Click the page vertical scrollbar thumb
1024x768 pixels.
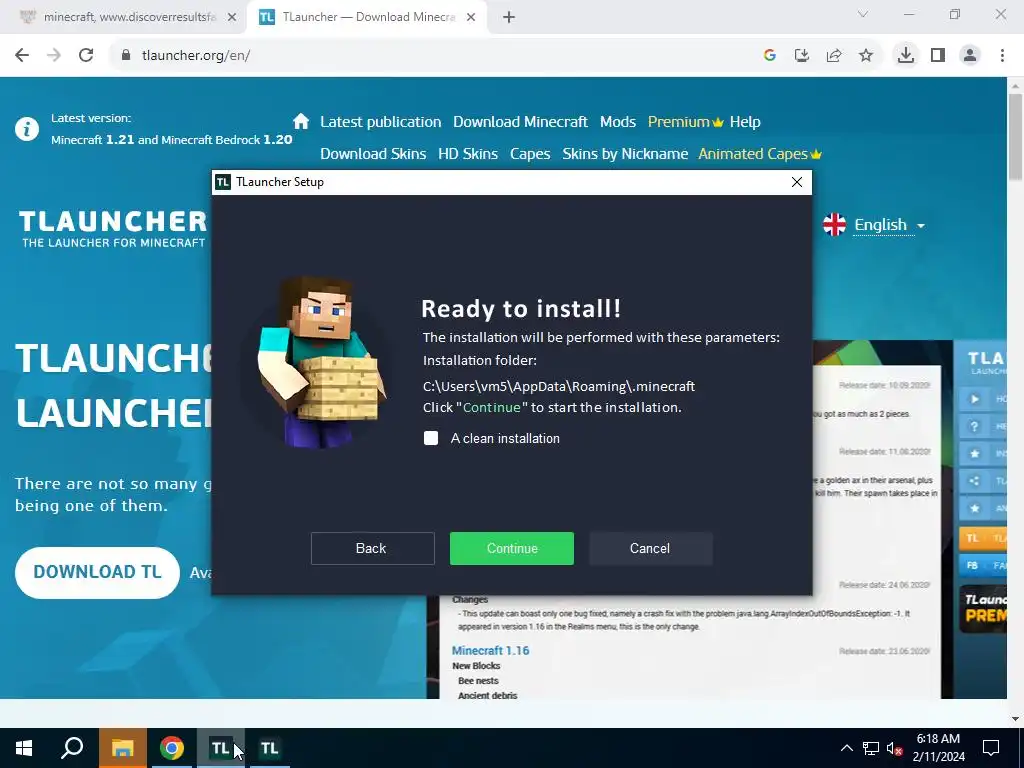pos(1015,136)
